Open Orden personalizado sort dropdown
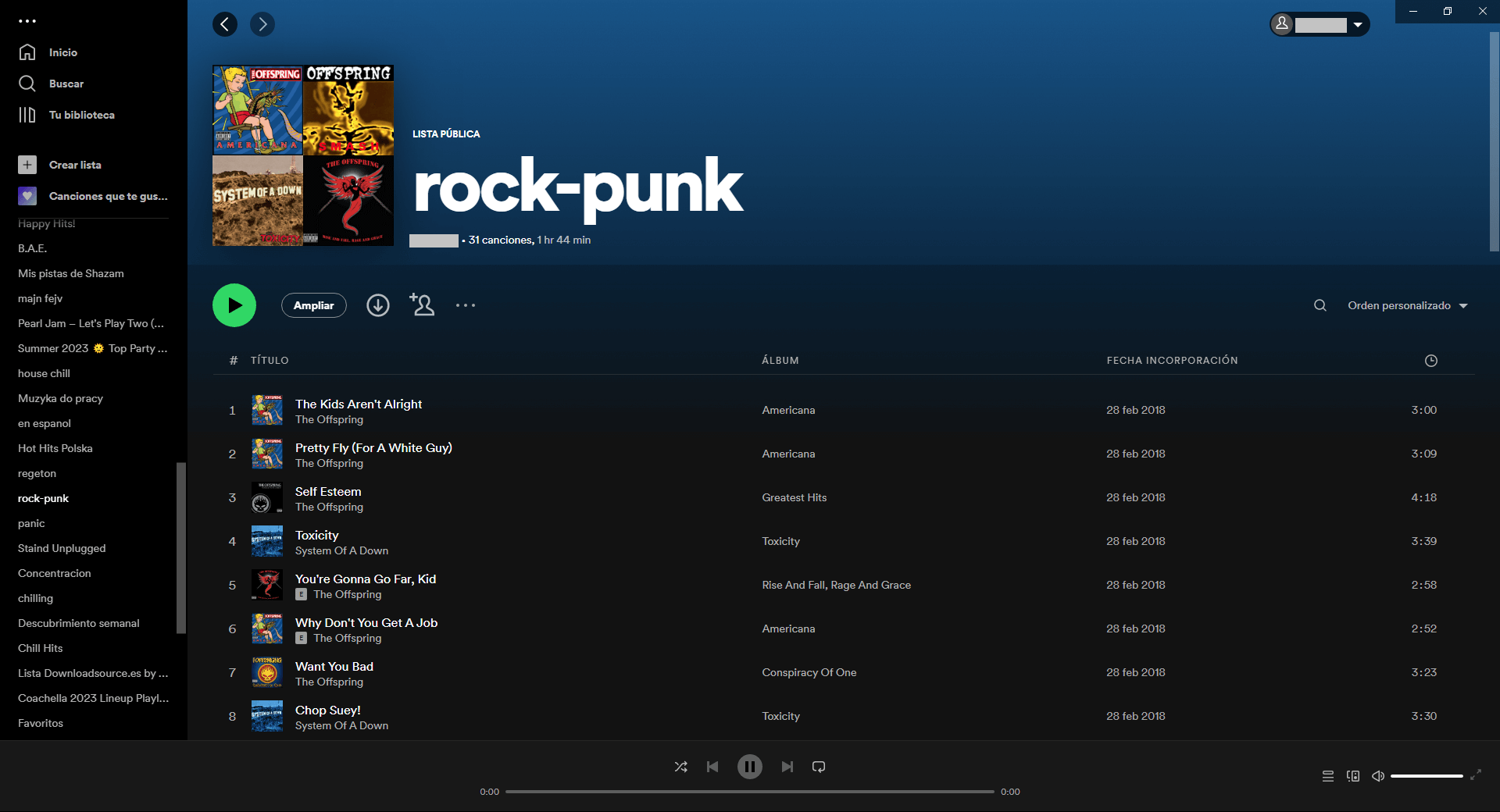 pyautogui.click(x=1408, y=305)
